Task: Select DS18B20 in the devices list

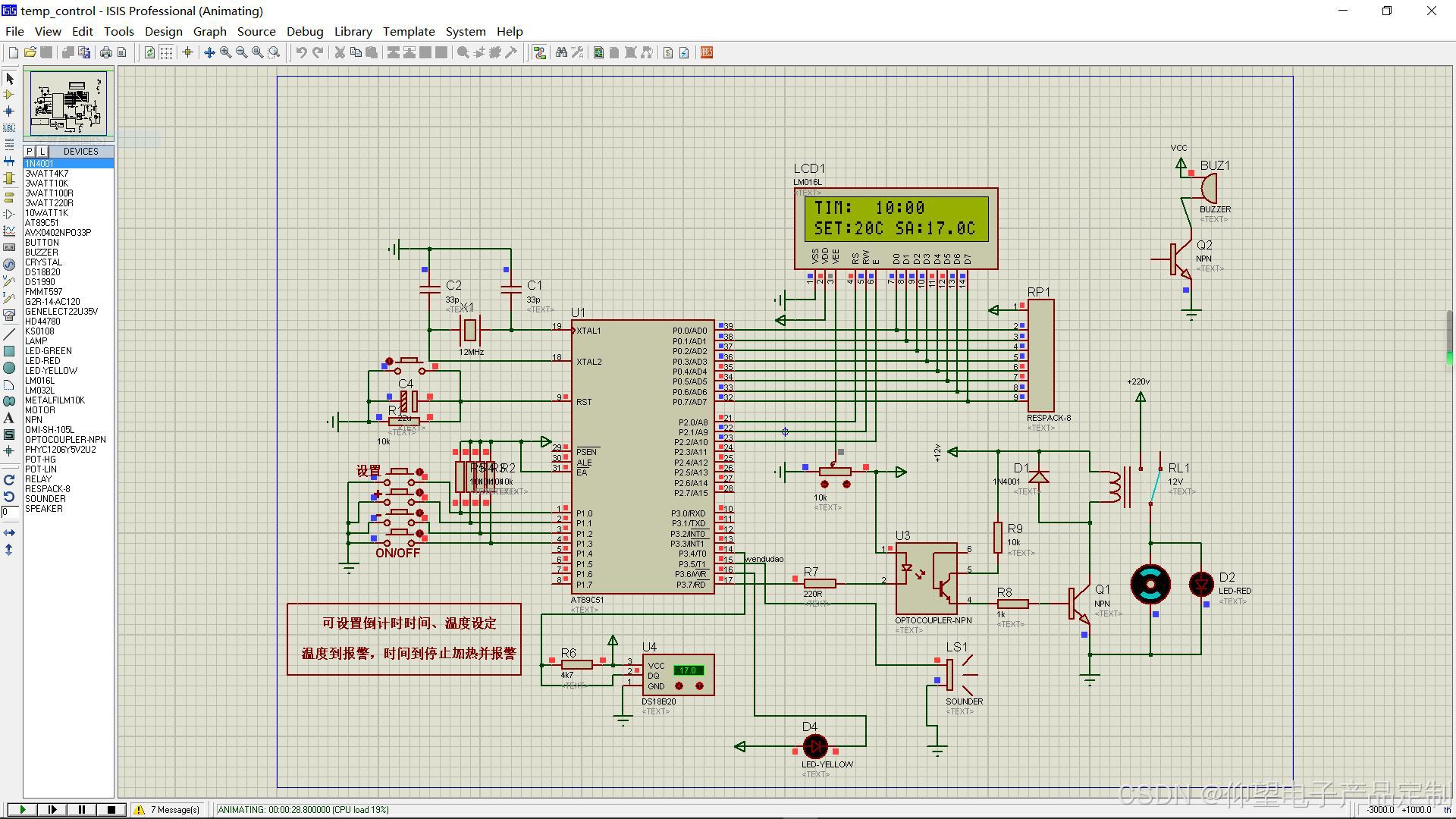Action: tap(42, 272)
